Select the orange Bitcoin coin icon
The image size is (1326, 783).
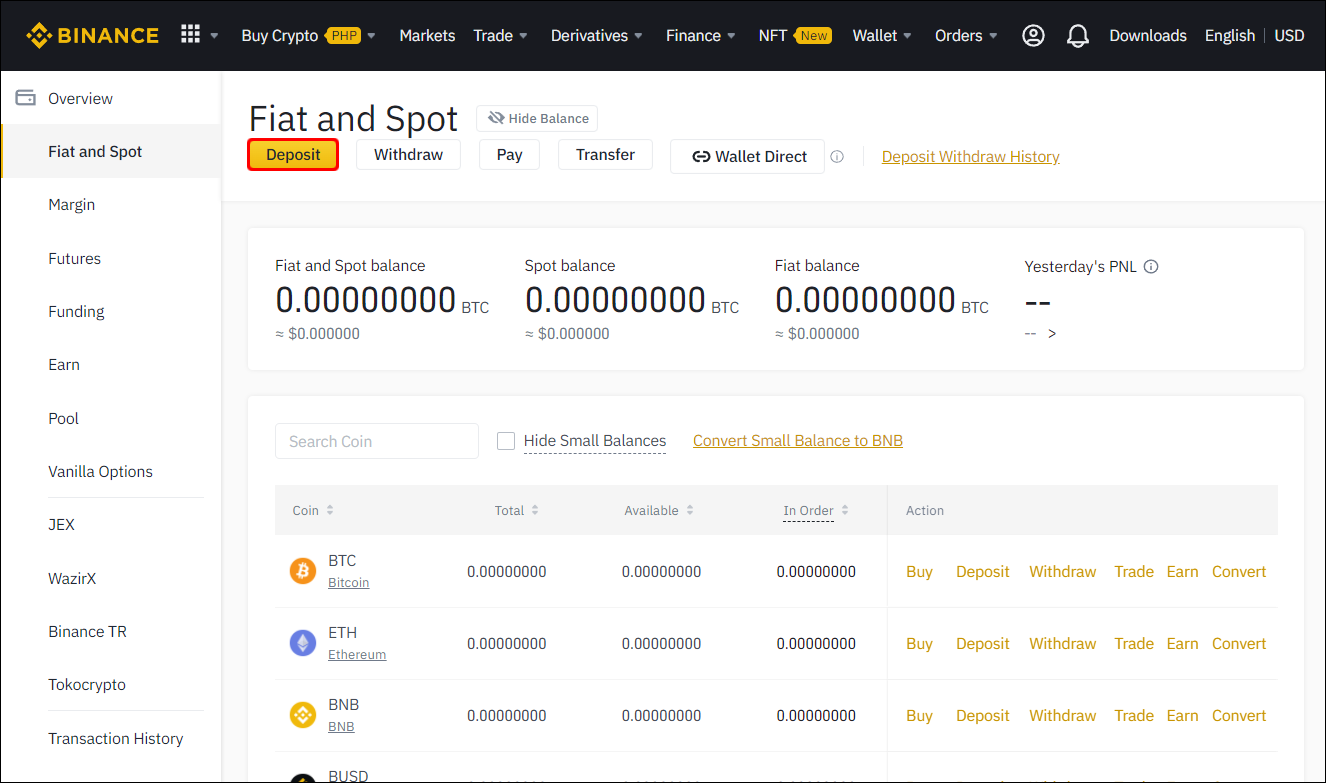(x=303, y=571)
